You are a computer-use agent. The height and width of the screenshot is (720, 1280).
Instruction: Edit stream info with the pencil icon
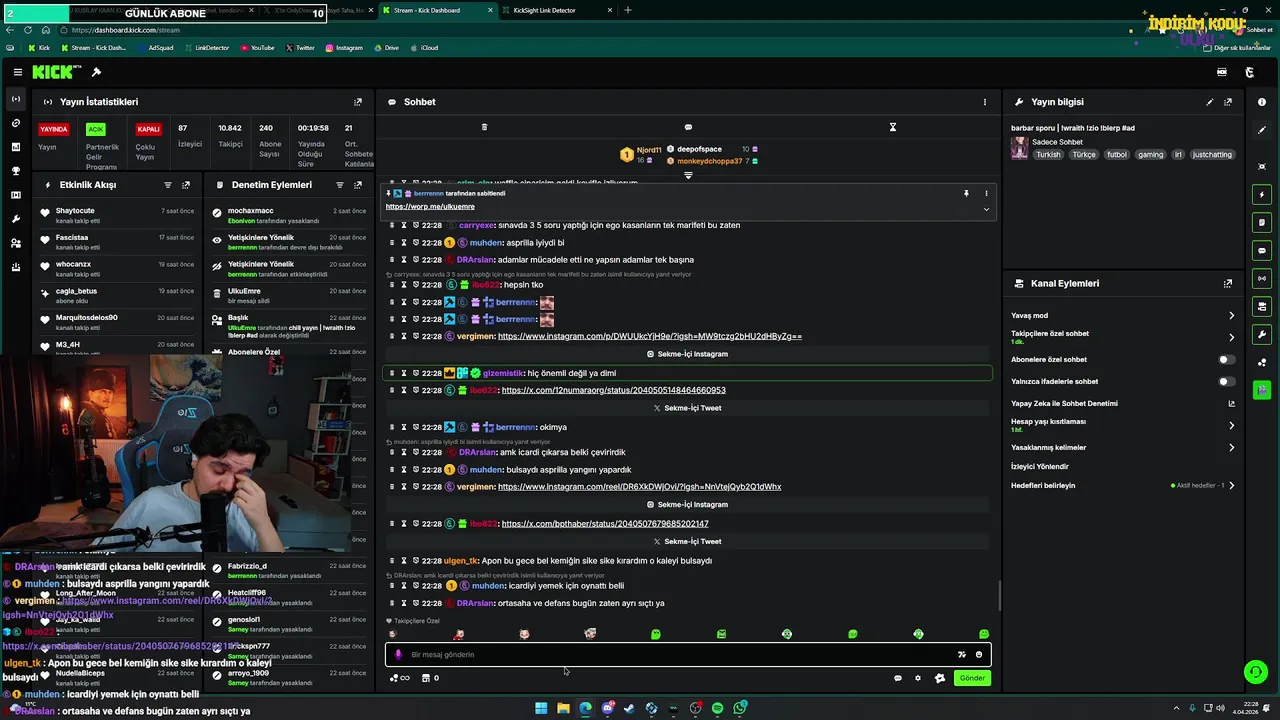(x=1210, y=102)
